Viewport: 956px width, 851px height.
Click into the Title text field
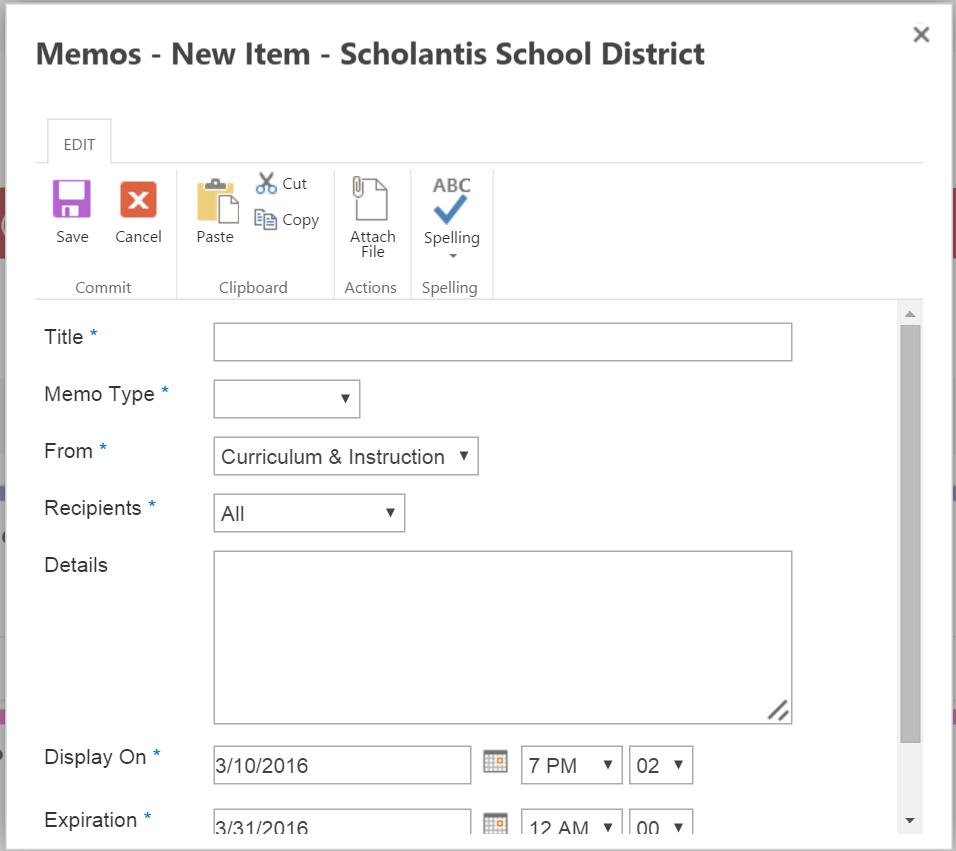[x=502, y=342]
